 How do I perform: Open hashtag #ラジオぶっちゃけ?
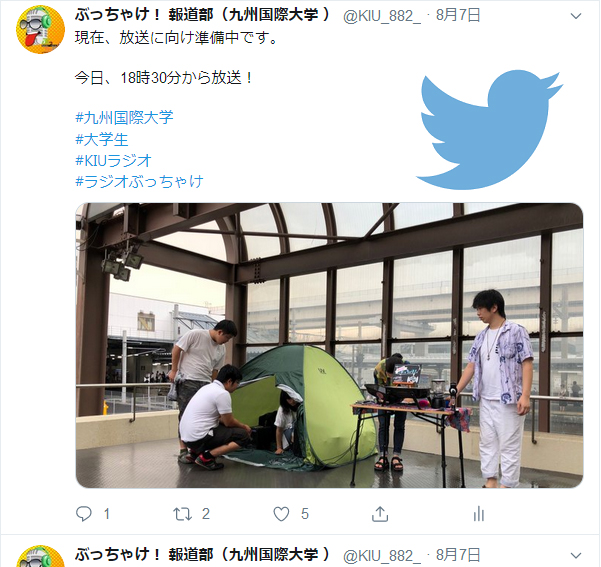(x=139, y=181)
